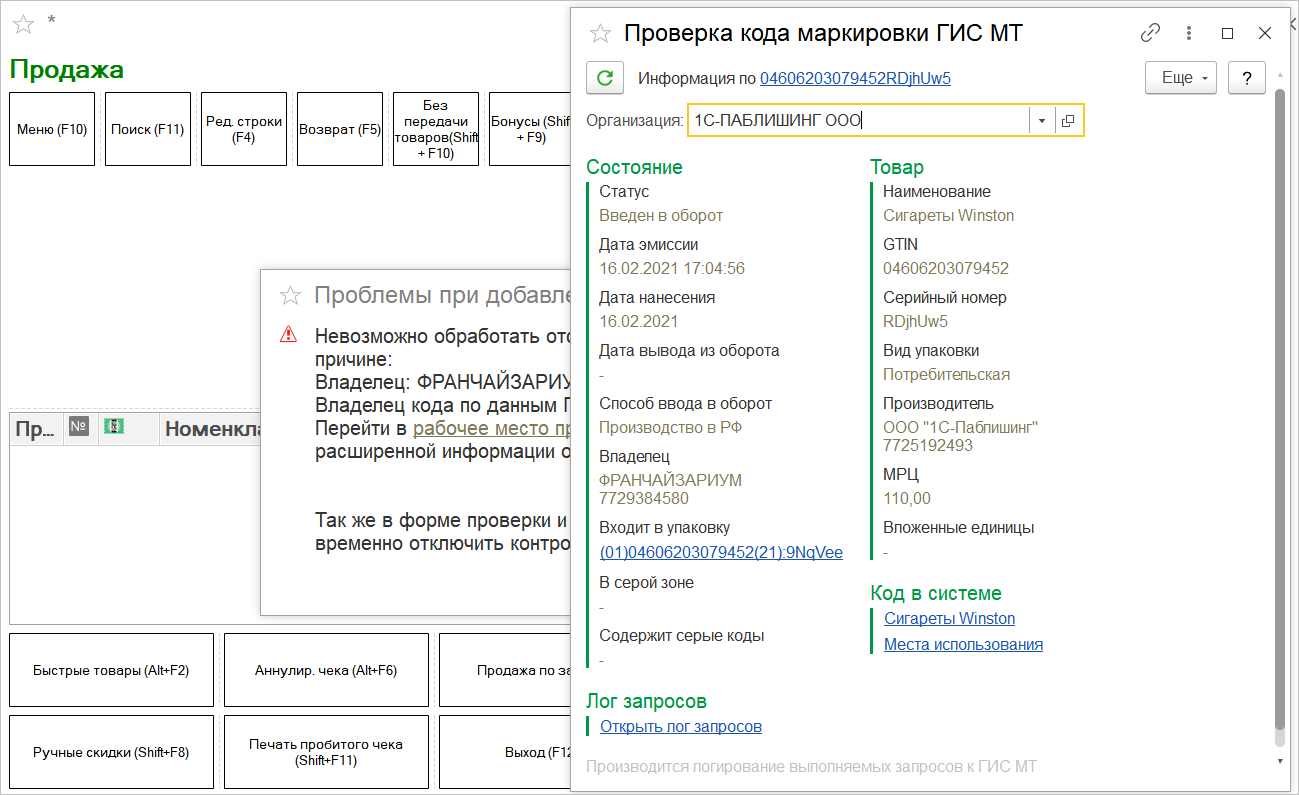1299x795 pixels.
Task: Refresh marking code information with the green arrow
Action: [603, 78]
